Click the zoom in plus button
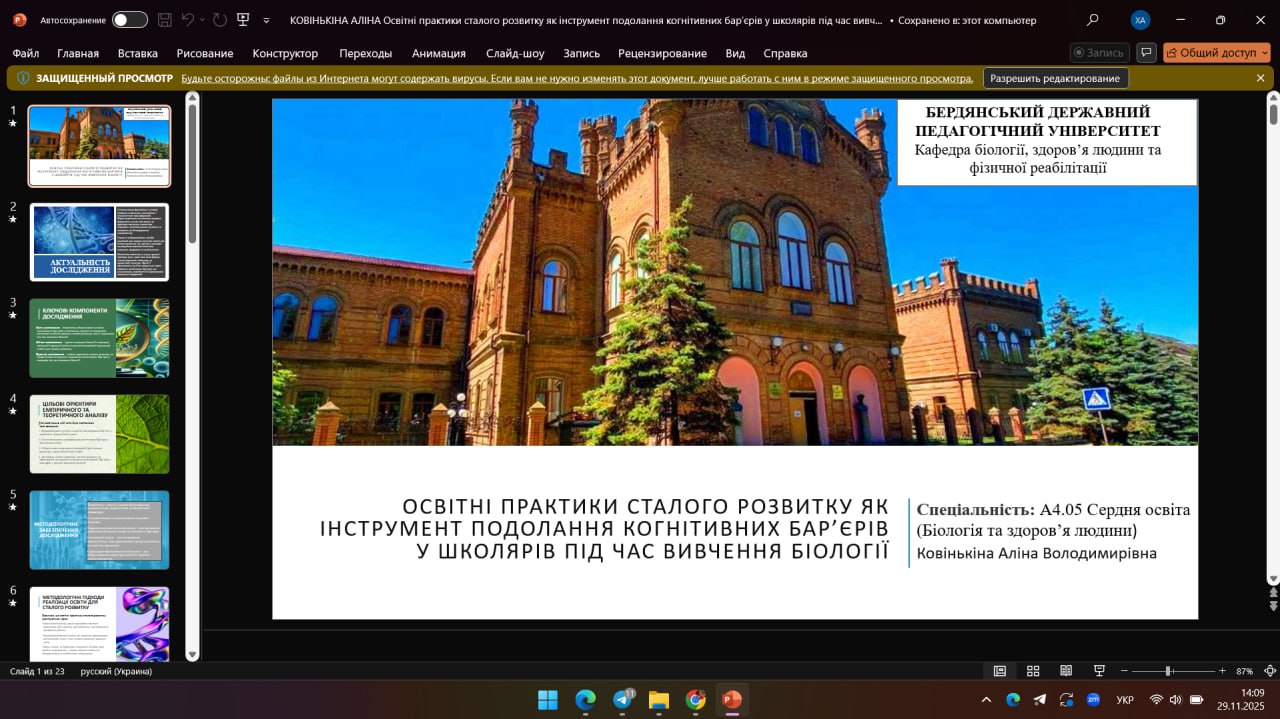Image resolution: width=1280 pixels, height=719 pixels. [x=1222, y=671]
